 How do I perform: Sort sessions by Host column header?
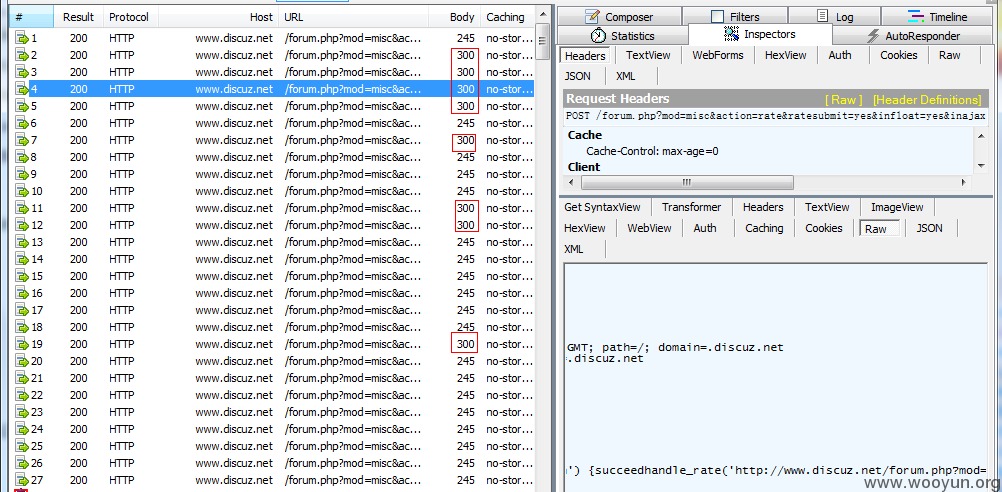click(x=219, y=17)
